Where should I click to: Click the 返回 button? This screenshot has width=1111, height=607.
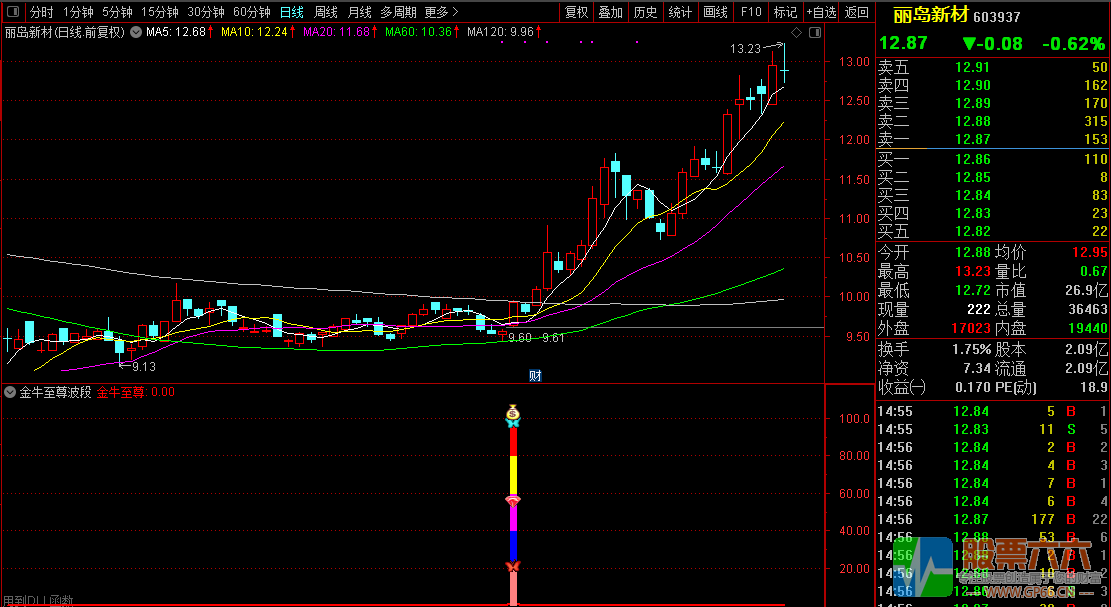pos(857,12)
